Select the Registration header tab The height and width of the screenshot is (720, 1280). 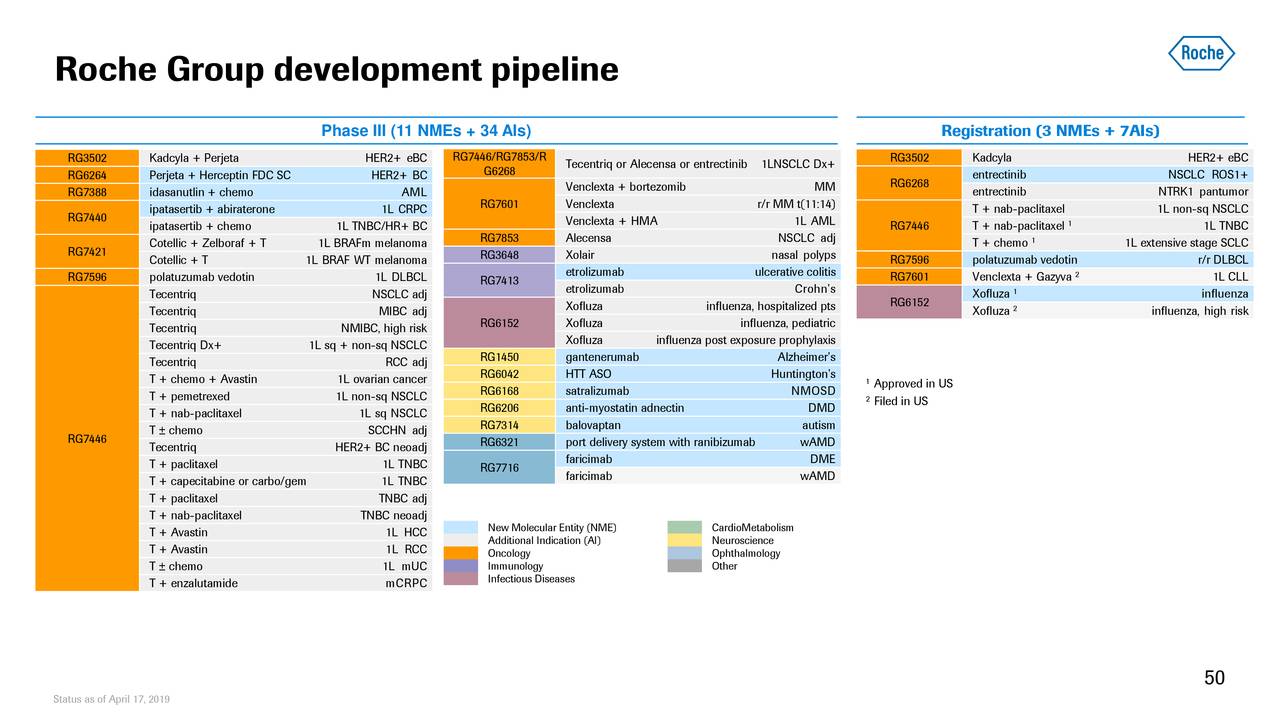(1050, 130)
